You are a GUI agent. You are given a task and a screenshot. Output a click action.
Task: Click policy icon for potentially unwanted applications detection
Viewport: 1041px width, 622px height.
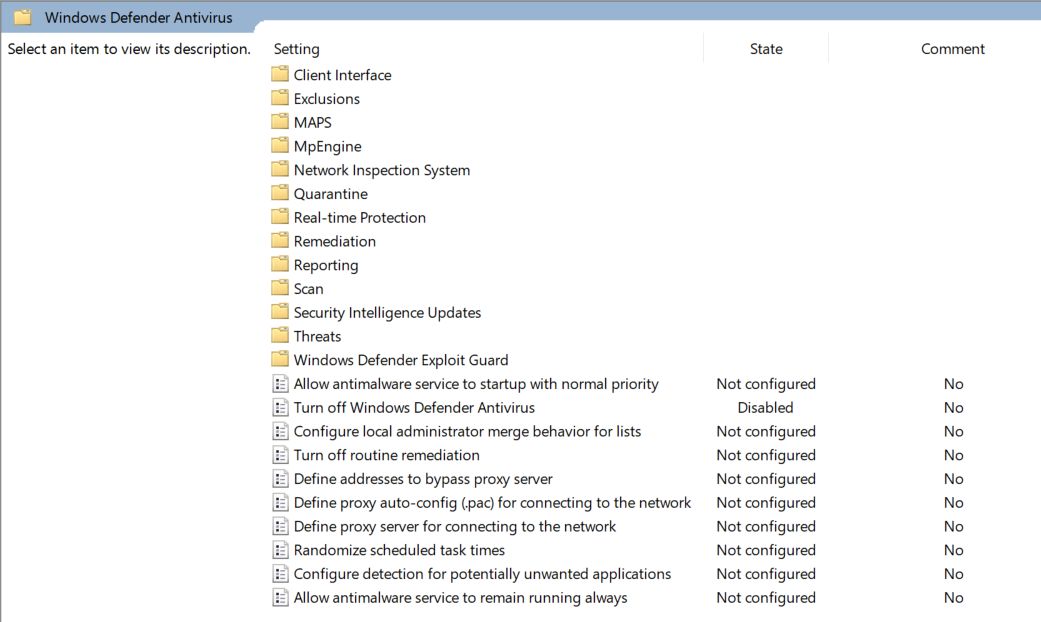281,574
